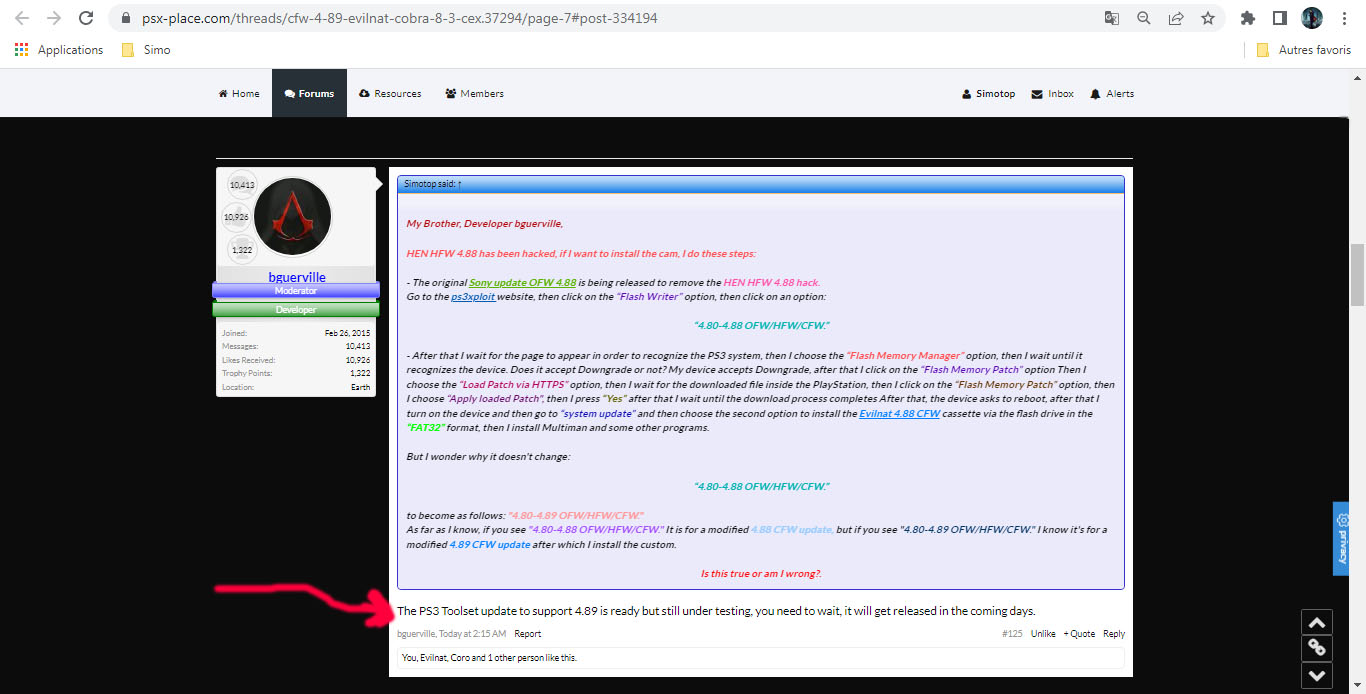This screenshot has width=1366, height=694.
Task: Copy link using the chain icon button
Action: pos(1317,648)
